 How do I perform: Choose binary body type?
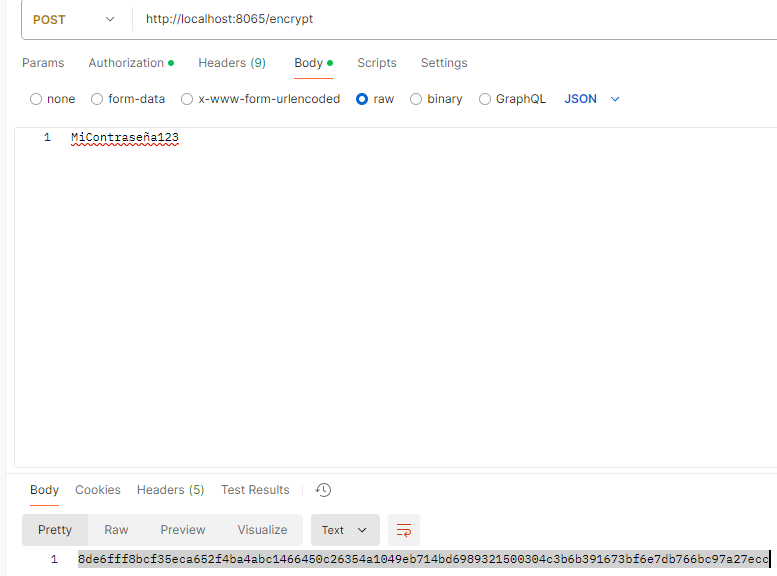point(436,99)
